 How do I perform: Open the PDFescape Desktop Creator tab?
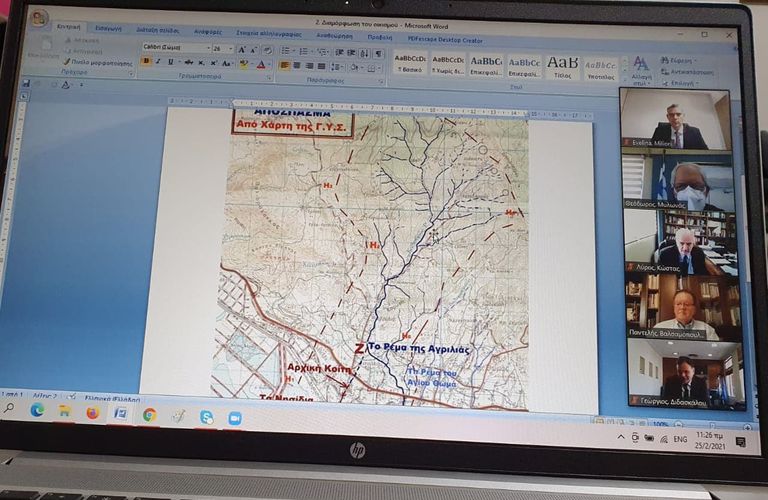[445, 40]
